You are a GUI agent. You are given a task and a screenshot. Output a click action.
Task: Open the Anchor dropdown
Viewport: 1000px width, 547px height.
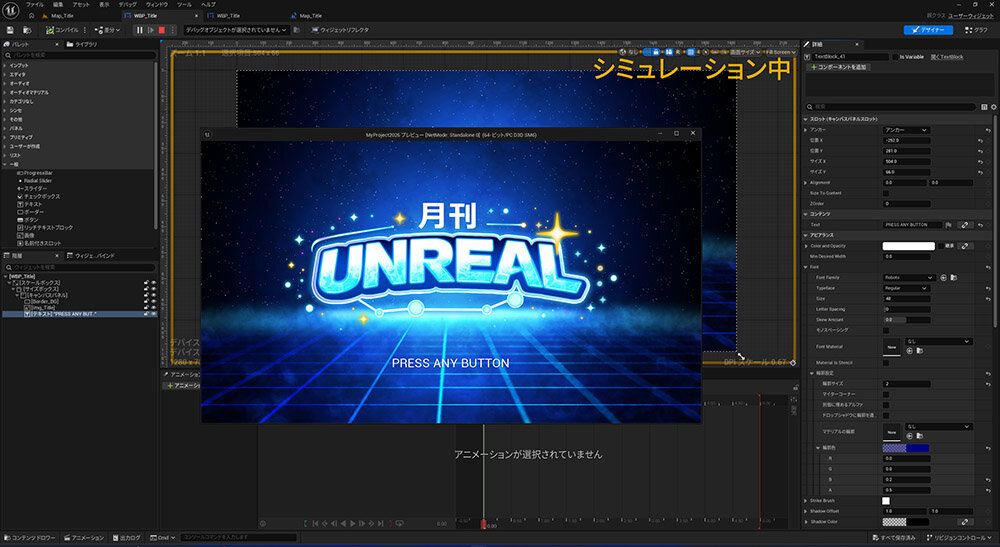(905, 130)
